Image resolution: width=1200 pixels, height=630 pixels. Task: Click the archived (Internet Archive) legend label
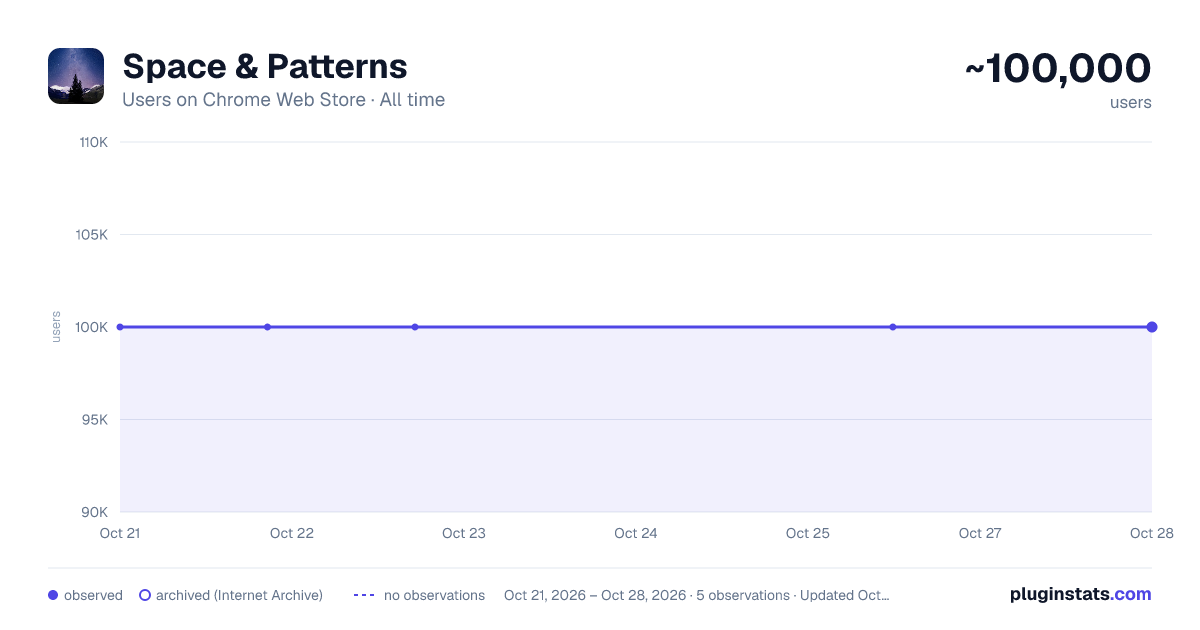coord(239,595)
